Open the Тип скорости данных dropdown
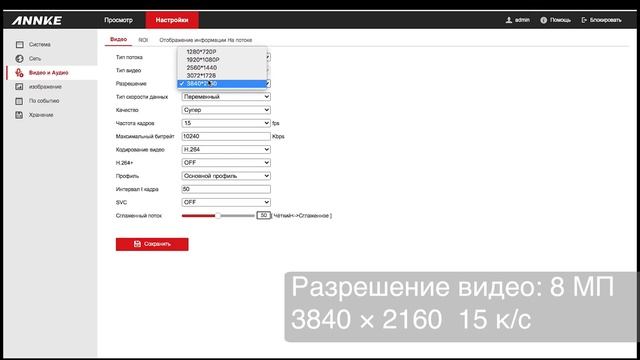This screenshot has height=360, width=640. tap(226, 97)
